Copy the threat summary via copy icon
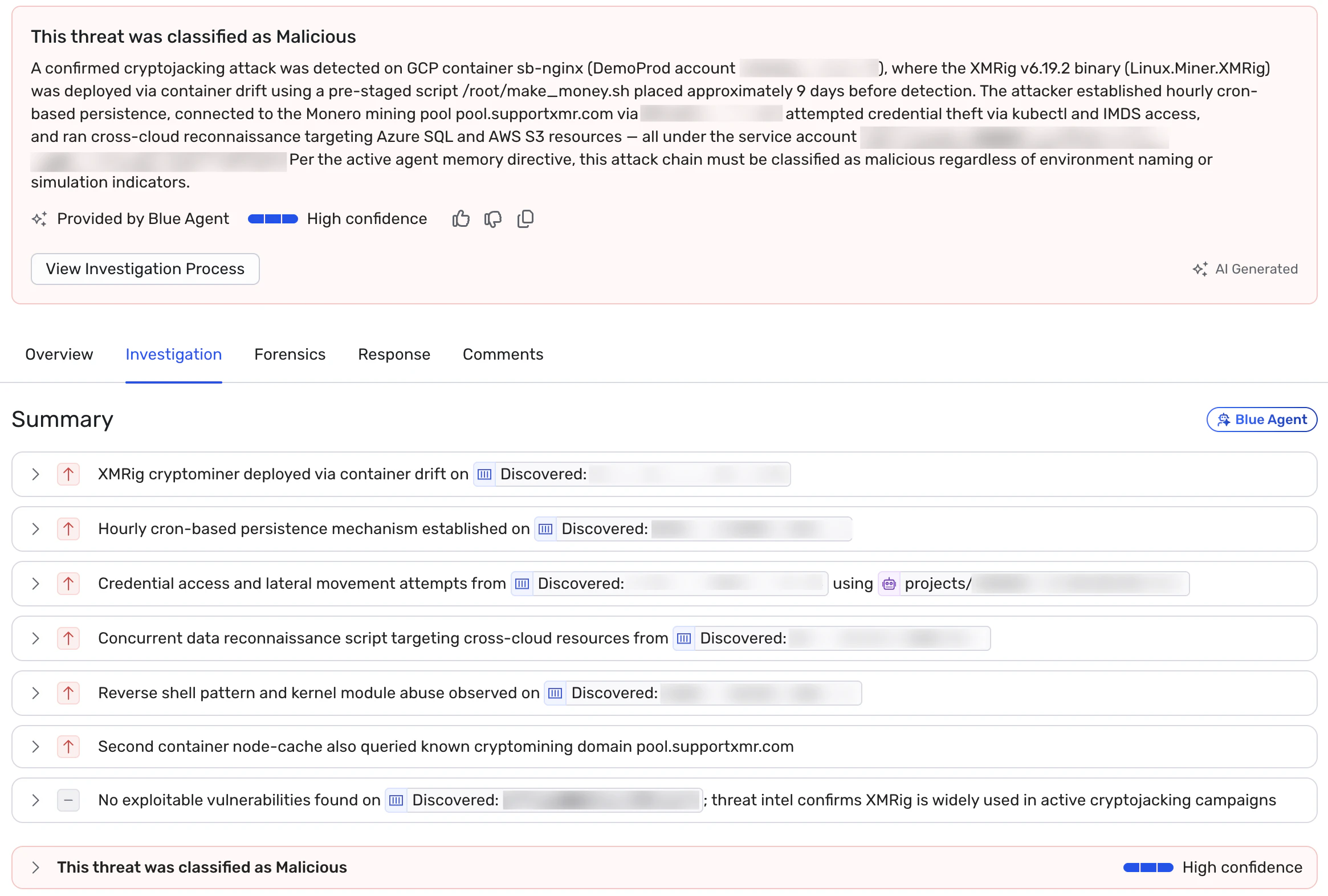This screenshot has width=1328, height=896. pyautogui.click(x=525, y=219)
